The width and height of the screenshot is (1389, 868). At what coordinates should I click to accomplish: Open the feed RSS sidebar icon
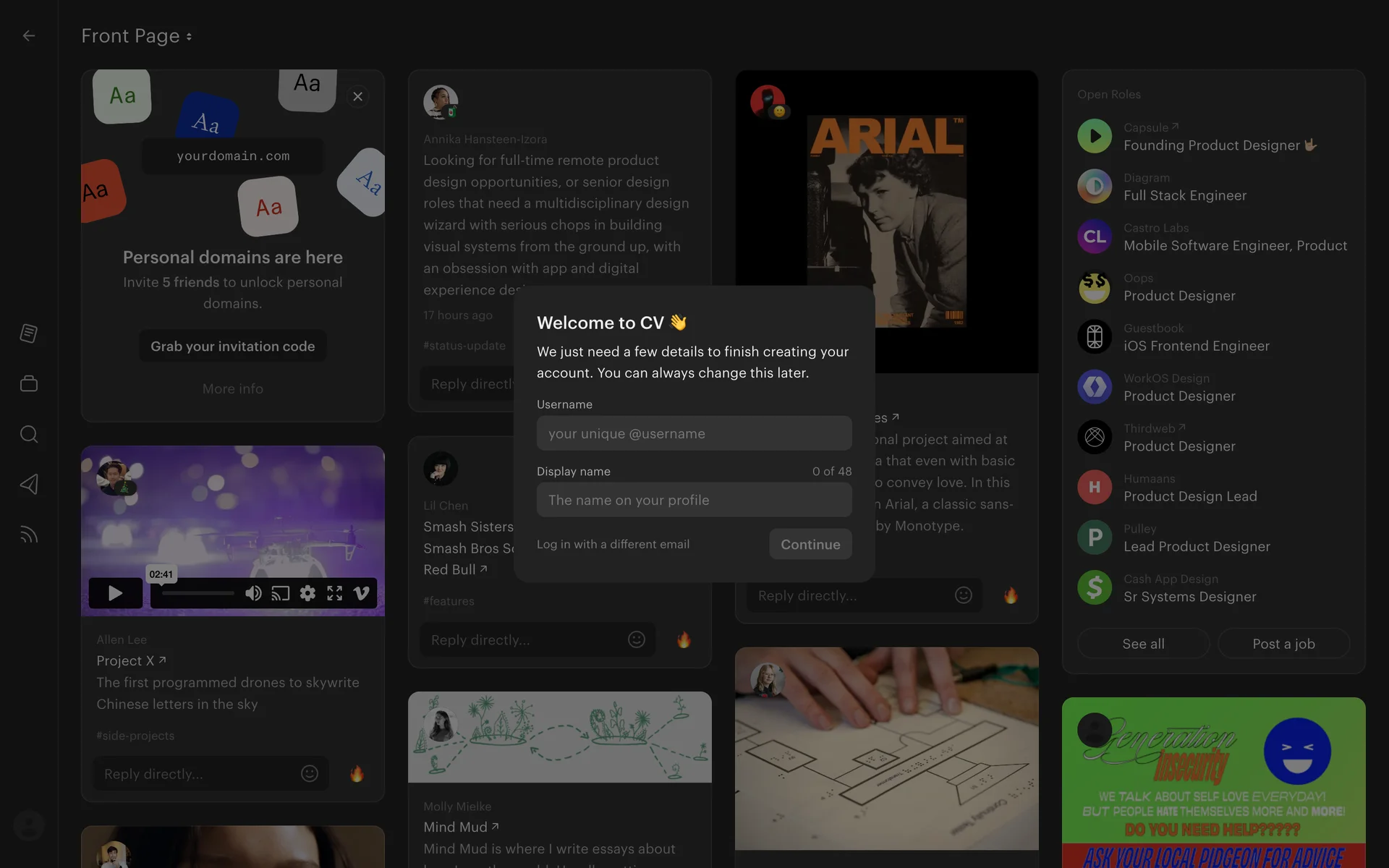29,535
